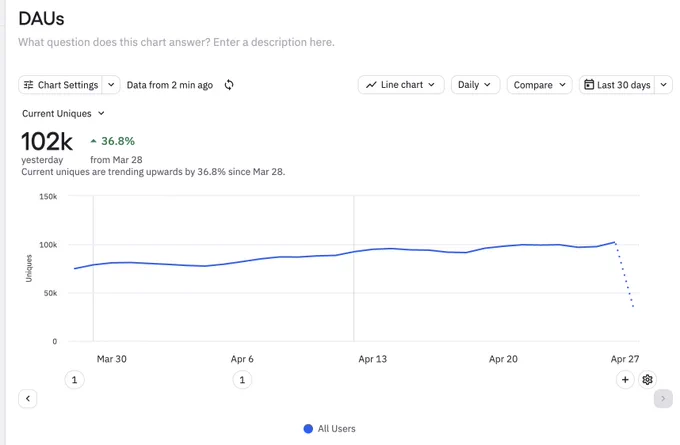Click the gear icon below the chart
The width and height of the screenshot is (680, 445).
point(647,380)
